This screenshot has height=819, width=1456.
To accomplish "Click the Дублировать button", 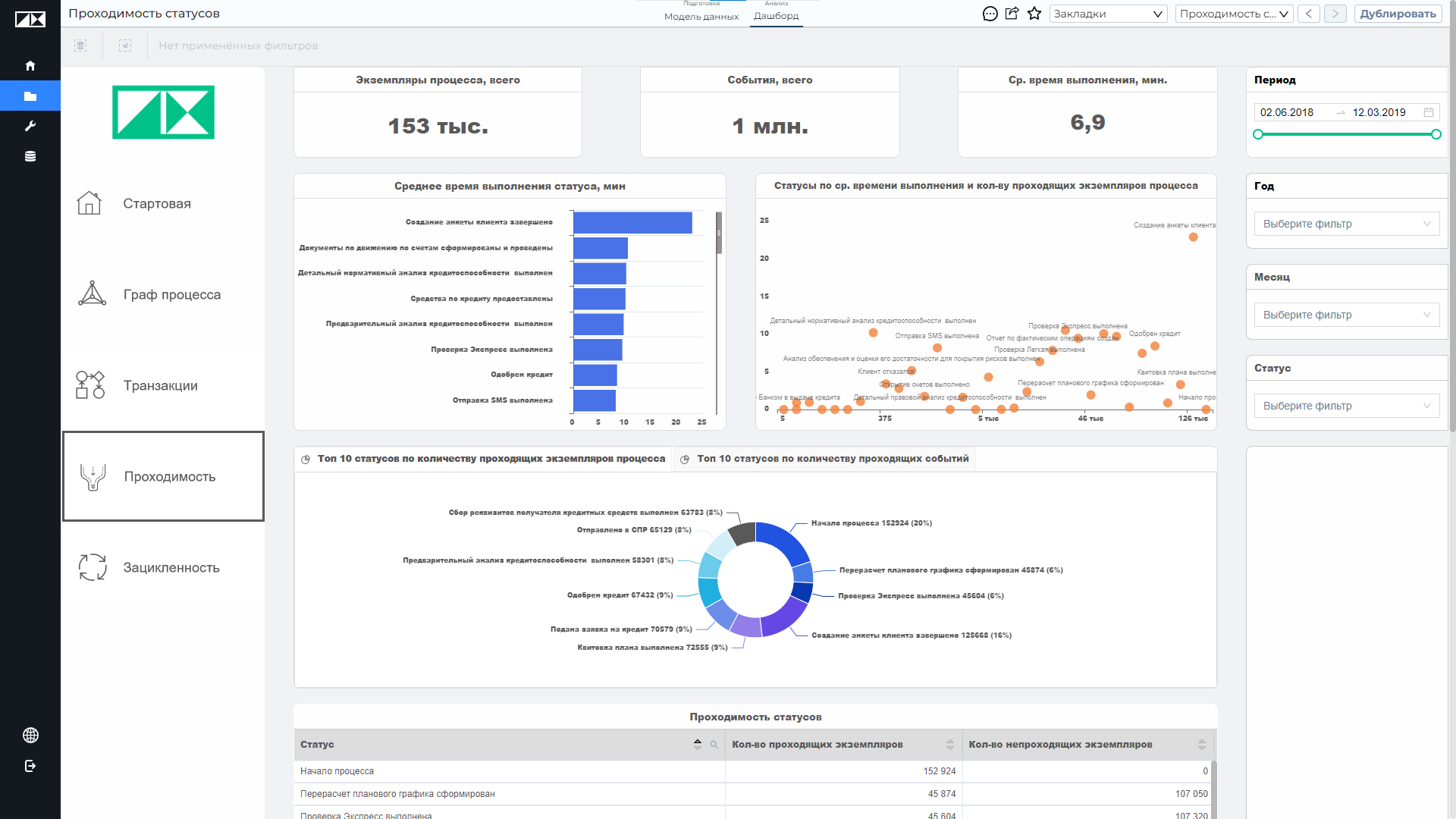I will click(x=1398, y=14).
